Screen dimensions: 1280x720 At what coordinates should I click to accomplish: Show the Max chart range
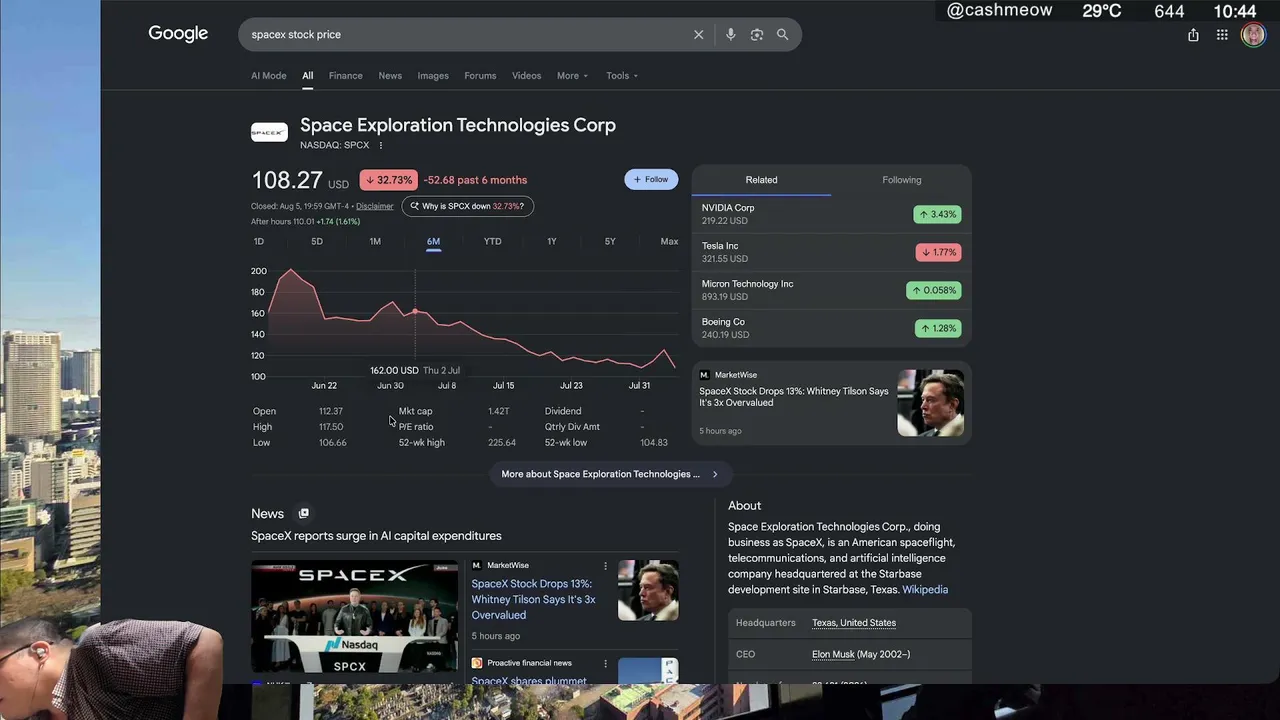(669, 242)
